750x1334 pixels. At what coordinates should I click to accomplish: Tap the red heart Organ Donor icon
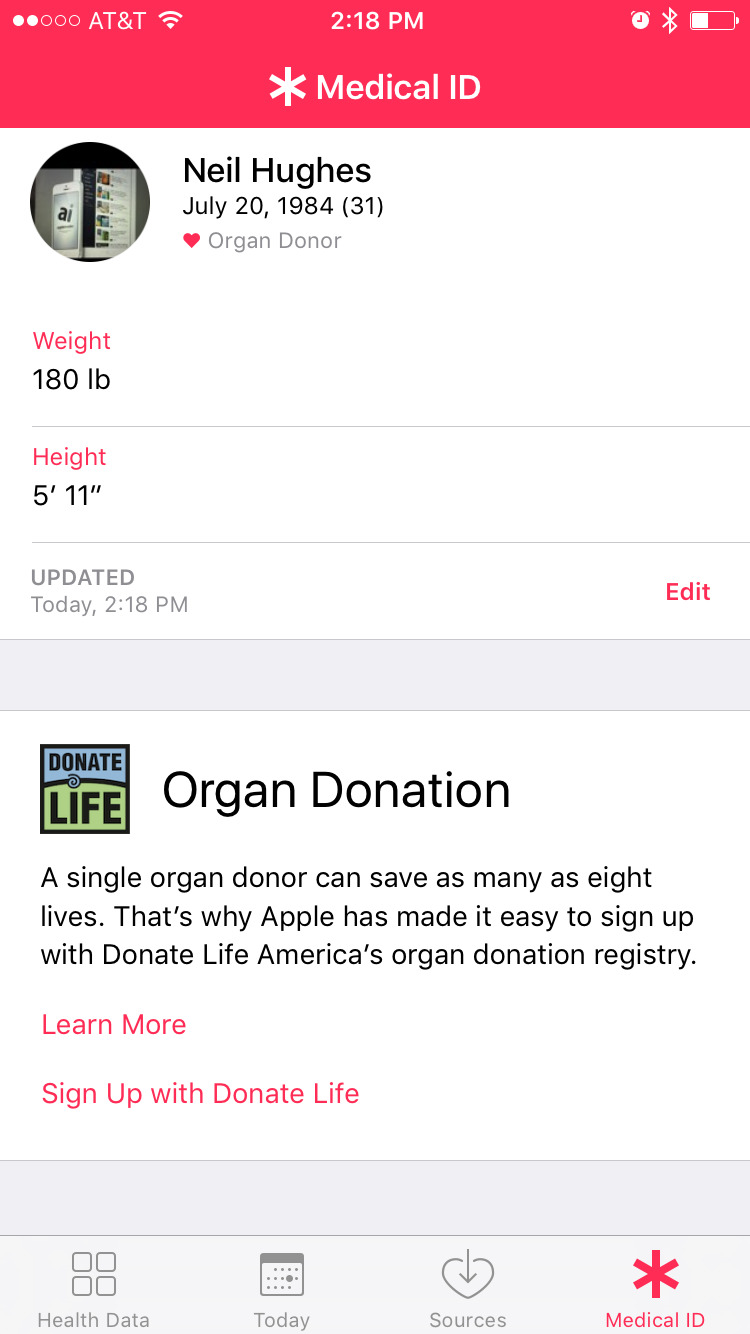[x=192, y=241]
